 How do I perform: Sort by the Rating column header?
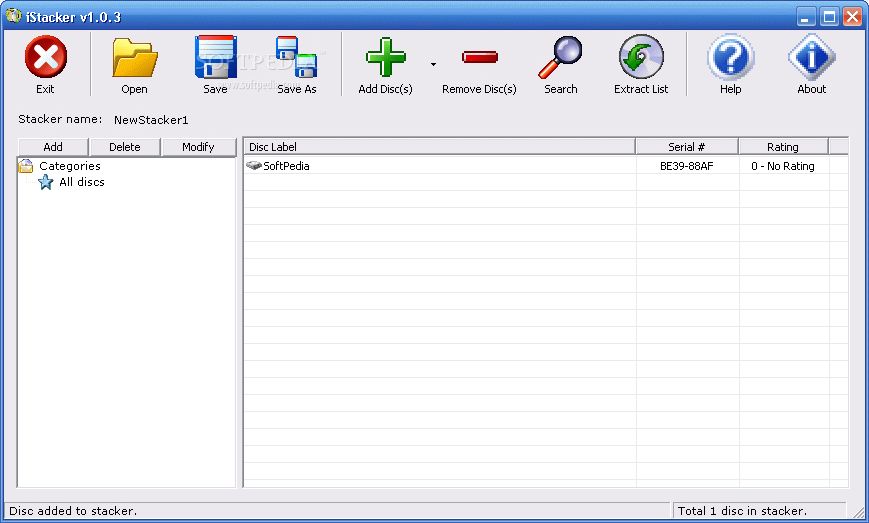coord(783,147)
